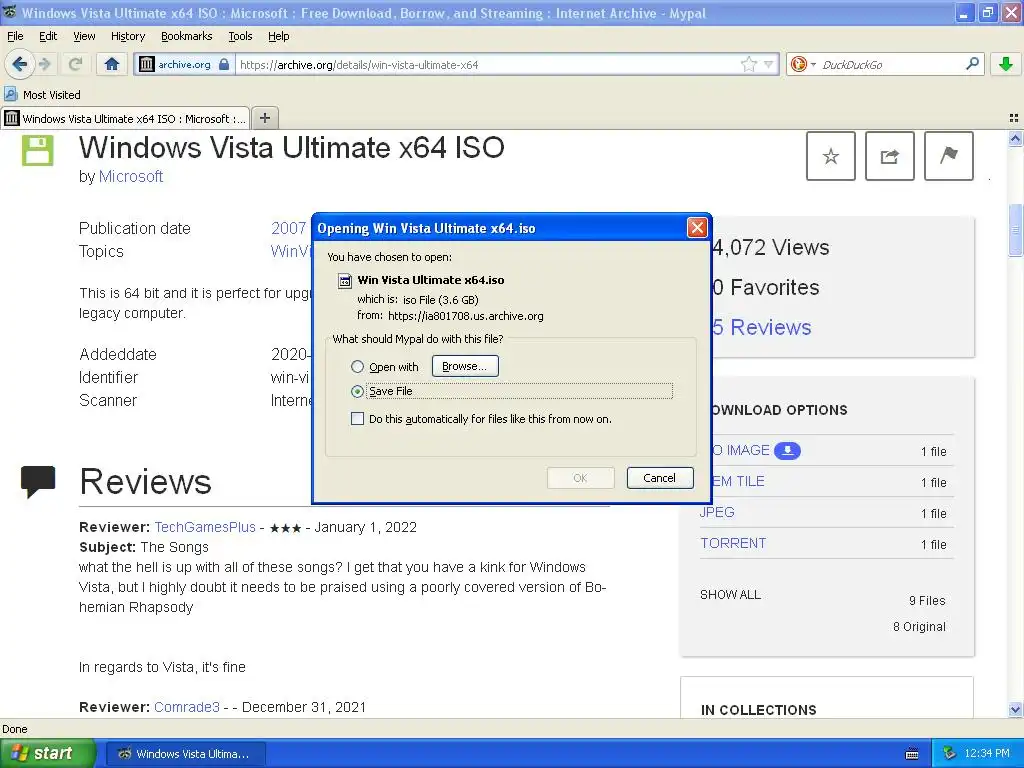Flag this item with the flag icon
This screenshot has height=768, width=1024.
click(949, 156)
